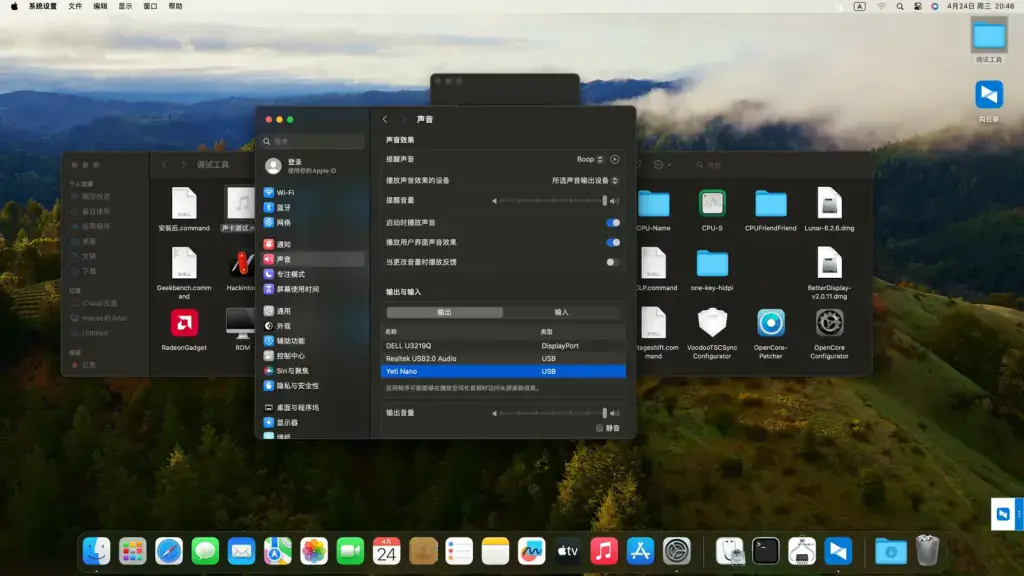1024x576 pixels.
Task: Toggle 启动时播放声音 switch
Action: (x=613, y=223)
